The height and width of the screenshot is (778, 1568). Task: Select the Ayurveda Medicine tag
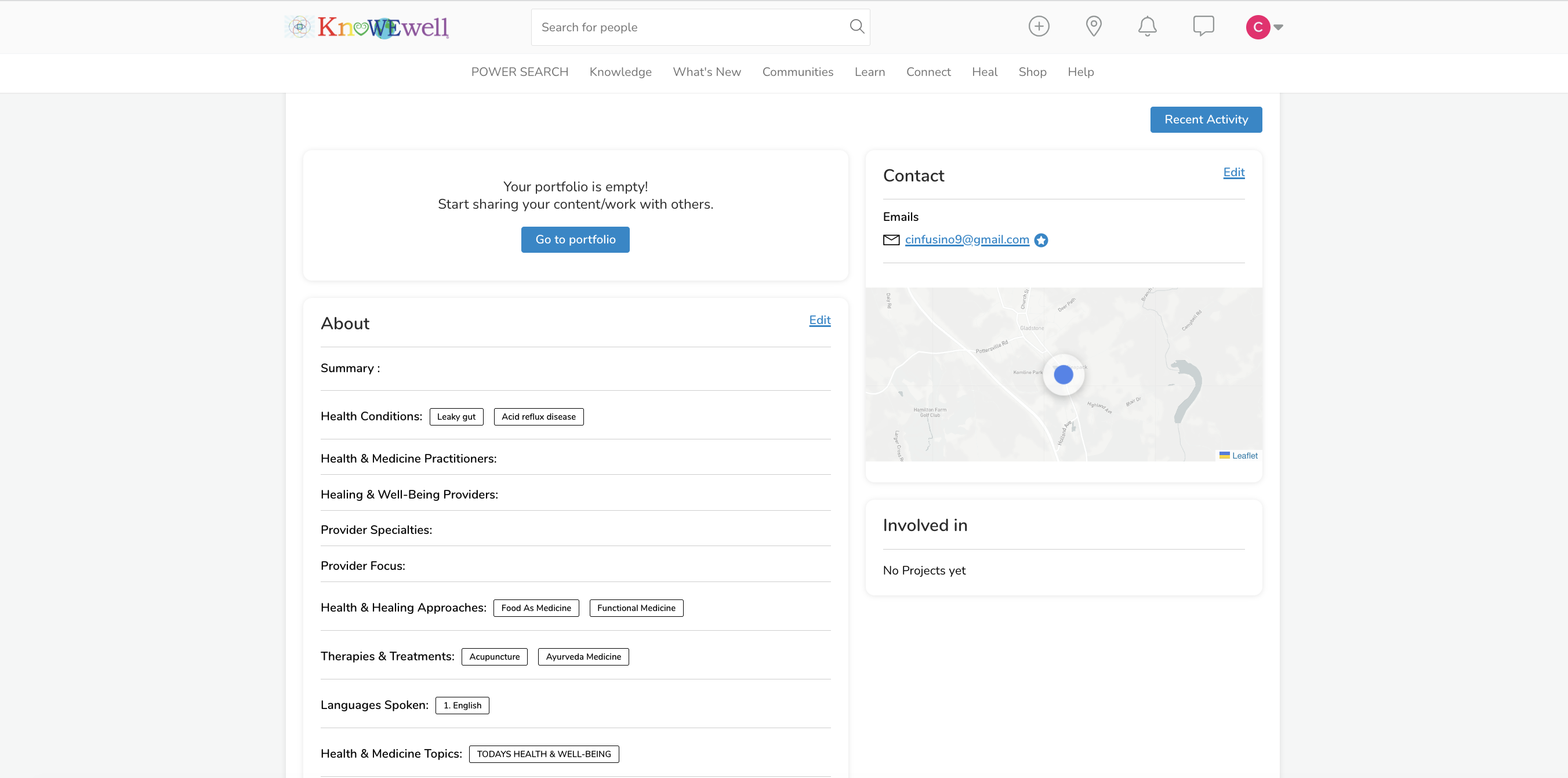pyautogui.click(x=583, y=657)
